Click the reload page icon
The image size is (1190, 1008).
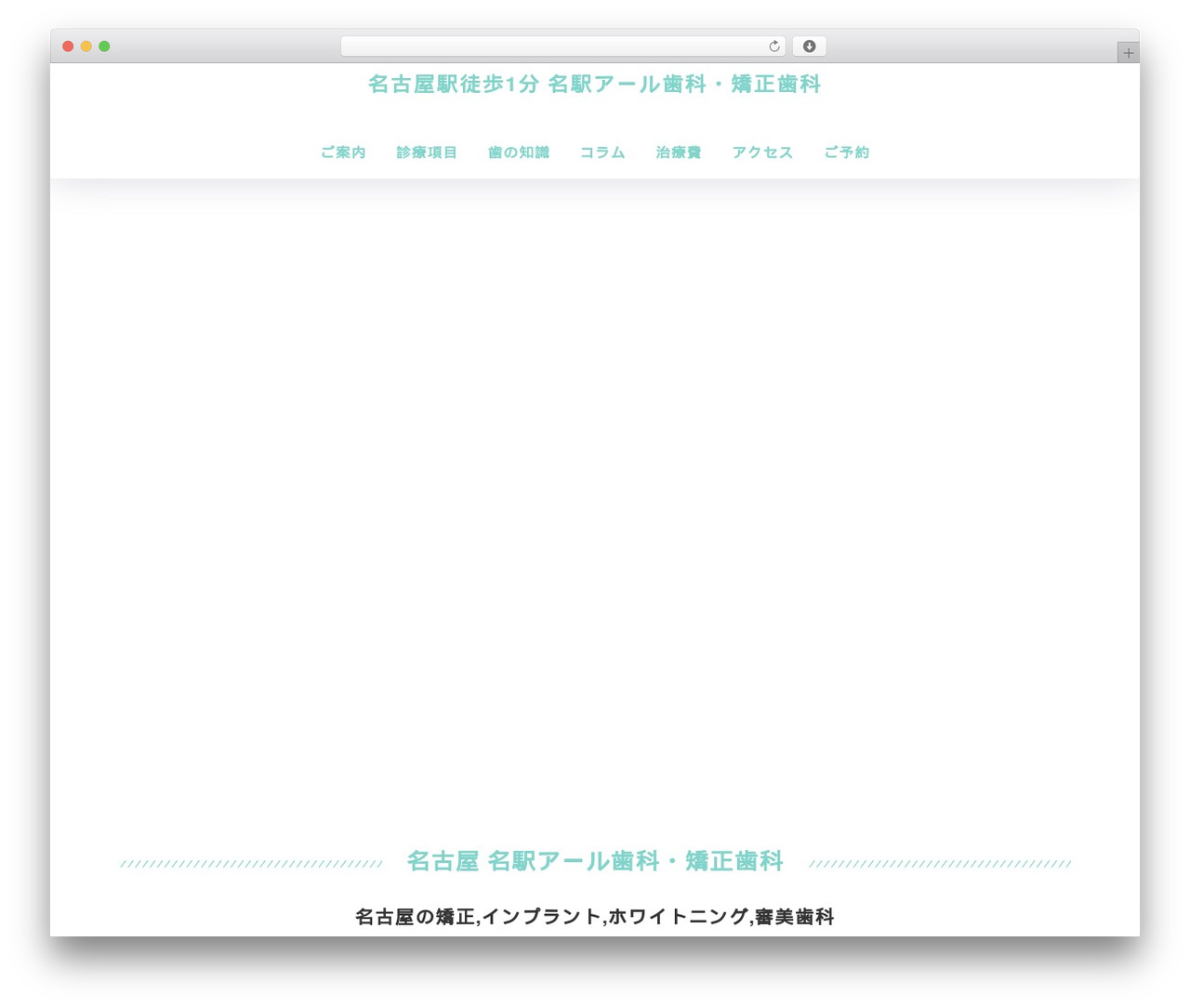coord(773,46)
